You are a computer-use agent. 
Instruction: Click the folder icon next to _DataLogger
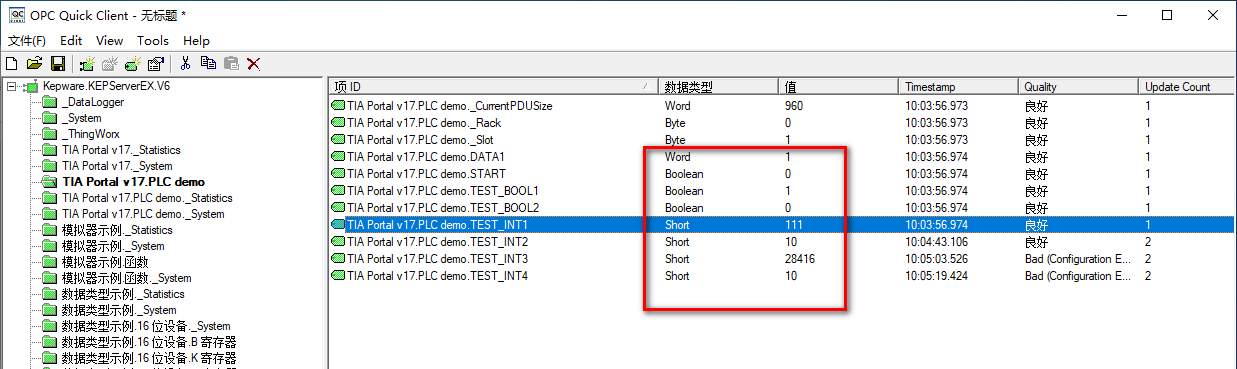coord(49,102)
